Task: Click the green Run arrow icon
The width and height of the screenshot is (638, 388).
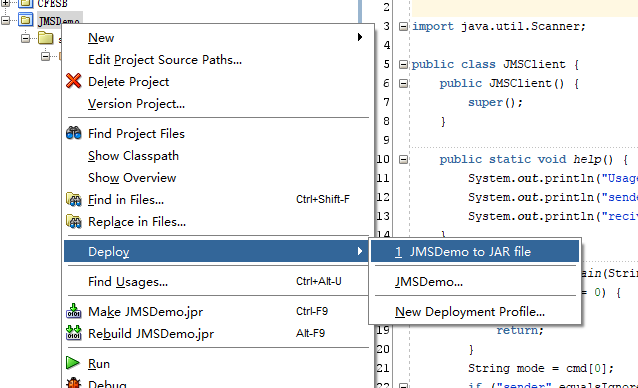Action: [73, 363]
